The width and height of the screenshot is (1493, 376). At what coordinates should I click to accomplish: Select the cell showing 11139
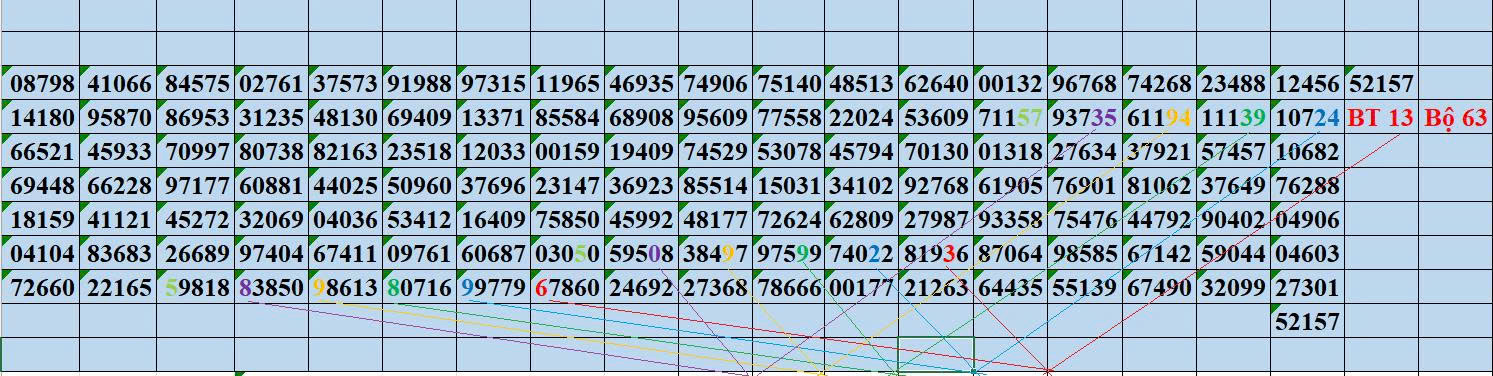[1233, 118]
